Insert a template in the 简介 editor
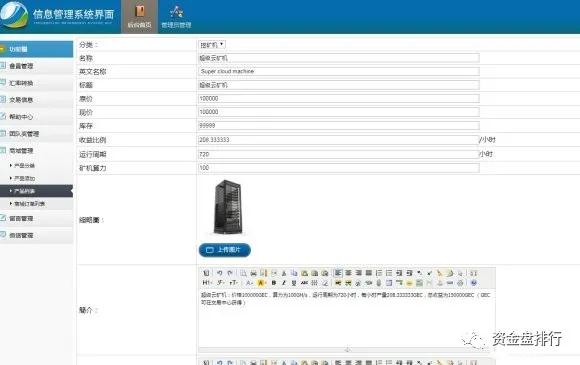Viewport: 580px width, 365px height. coord(263,273)
